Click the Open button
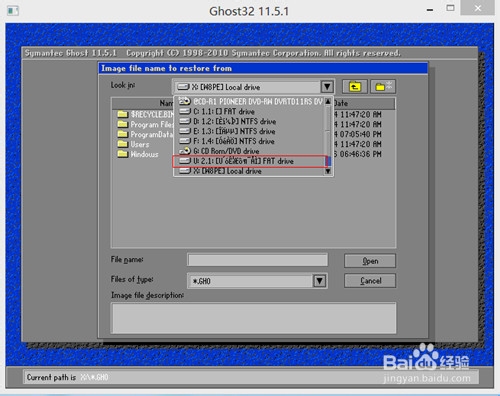This screenshot has height=396, width=500. pyautogui.click(x=370, y=261)
